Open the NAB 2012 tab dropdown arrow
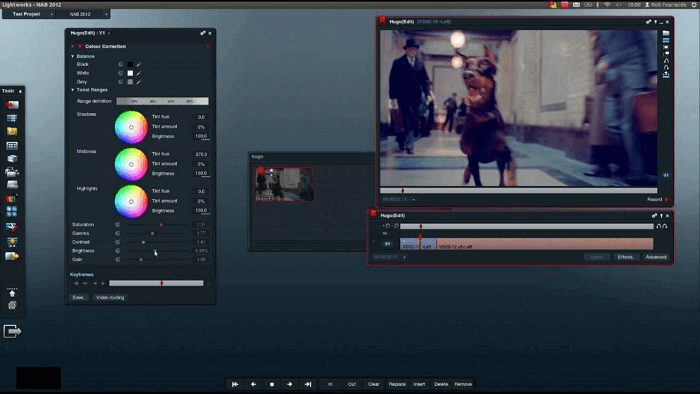Screen dimensions: 700x394 tap(106, 14)
